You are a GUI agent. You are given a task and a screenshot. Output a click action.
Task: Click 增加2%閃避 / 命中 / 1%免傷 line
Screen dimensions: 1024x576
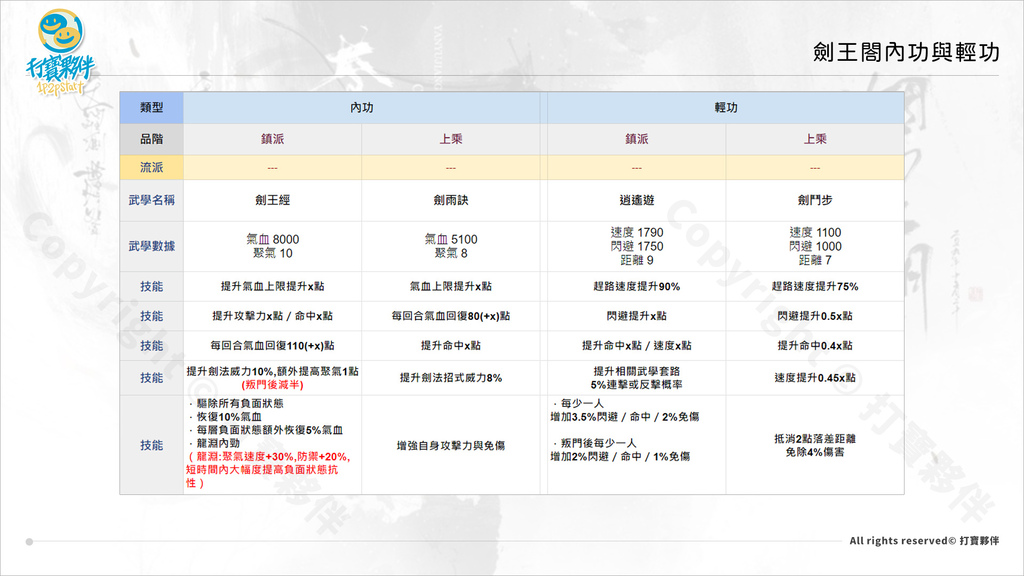pyautogui.click(x=620, y=456)
